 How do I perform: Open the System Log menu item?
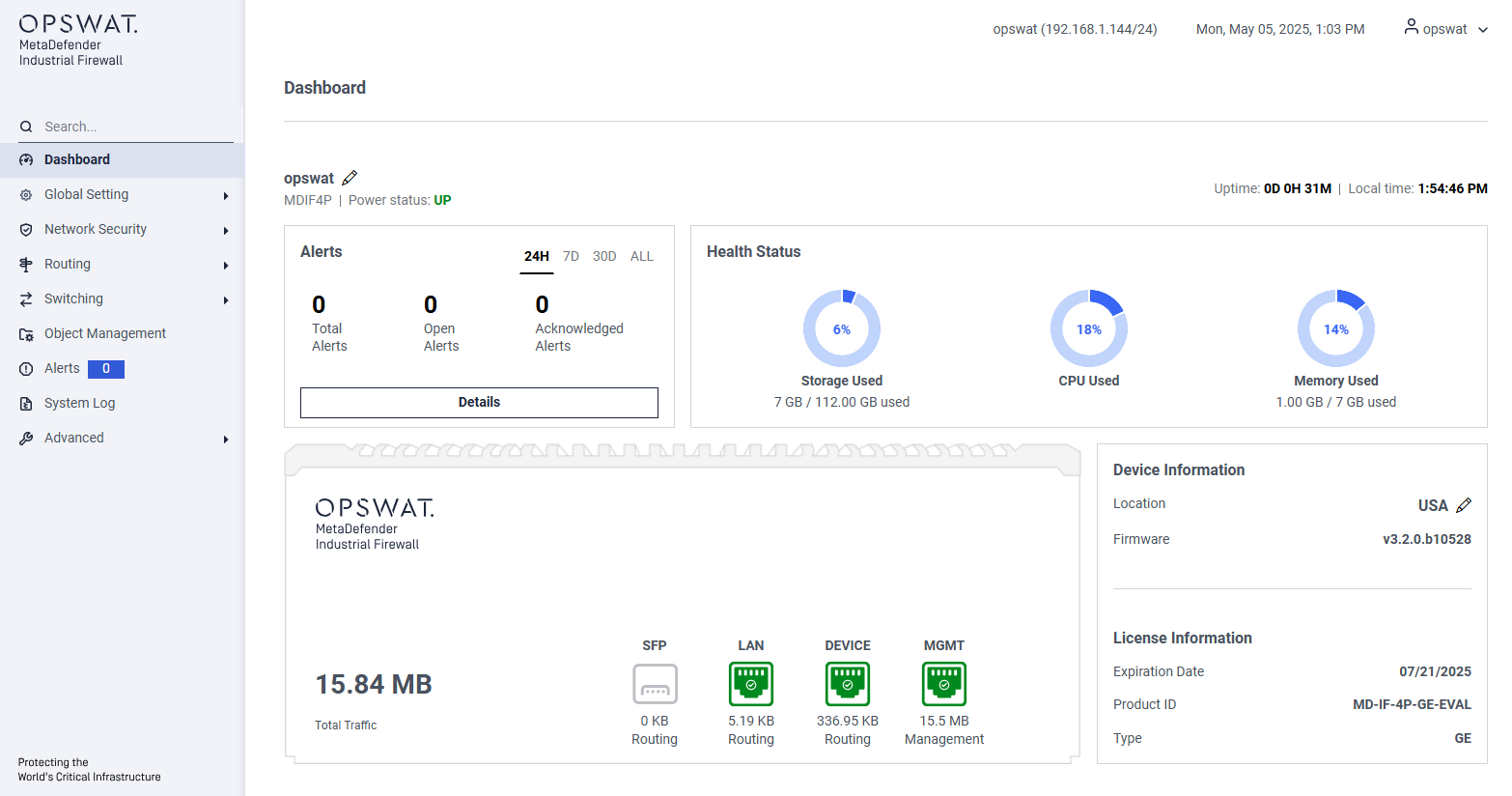79,403
